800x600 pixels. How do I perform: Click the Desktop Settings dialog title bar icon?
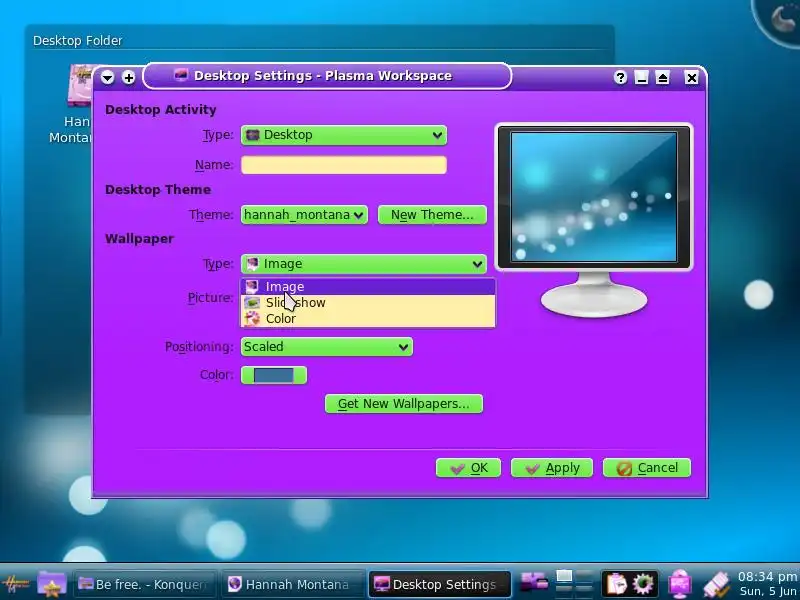click(x=181, y=76)
